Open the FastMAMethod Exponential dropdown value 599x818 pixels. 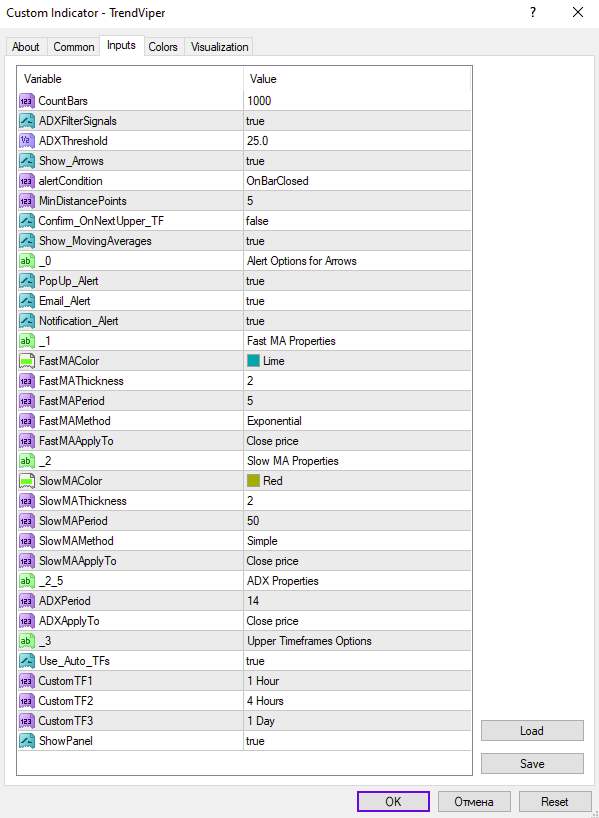pos(357,420)
